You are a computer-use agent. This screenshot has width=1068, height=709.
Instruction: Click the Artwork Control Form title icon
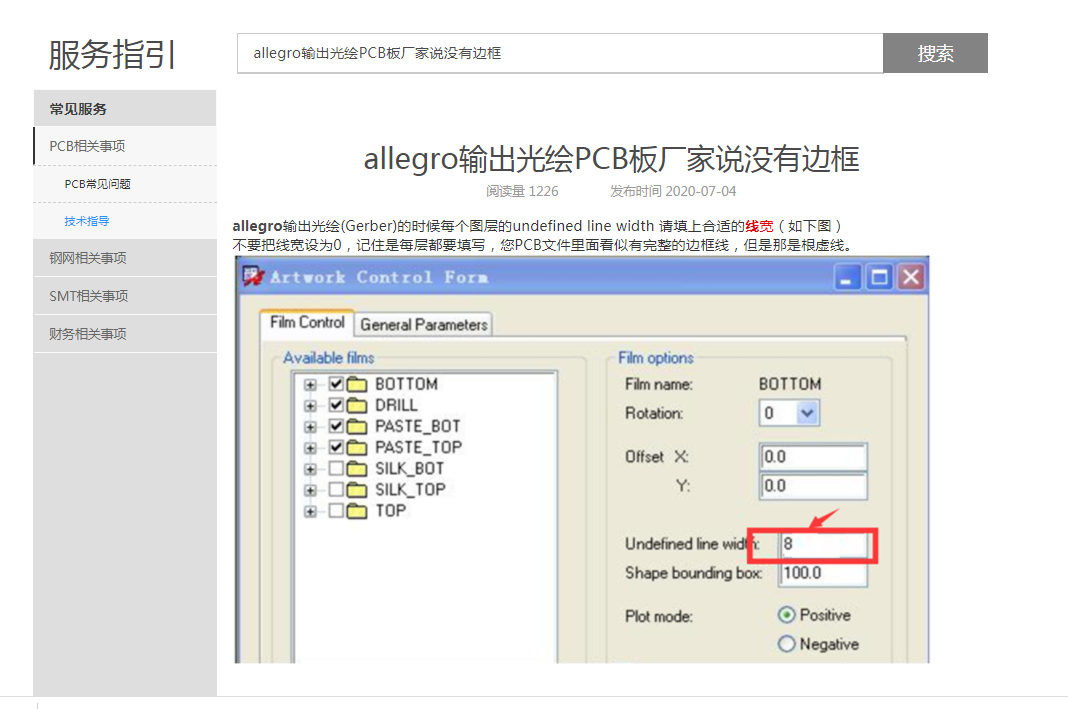(x=254, y=277)
